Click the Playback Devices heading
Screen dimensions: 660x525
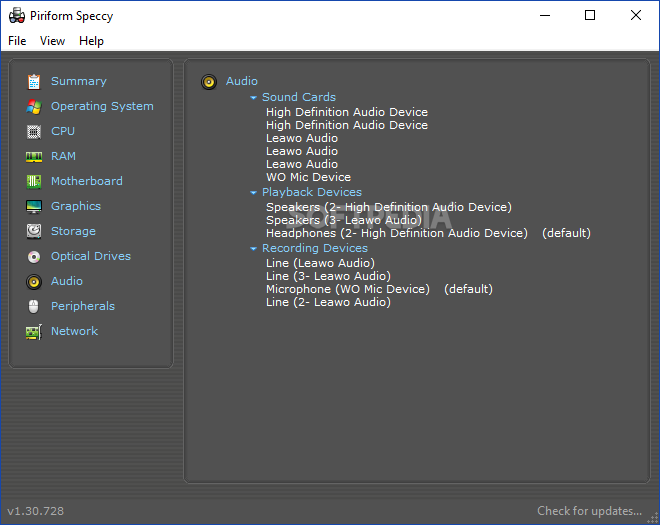[312, 192]
